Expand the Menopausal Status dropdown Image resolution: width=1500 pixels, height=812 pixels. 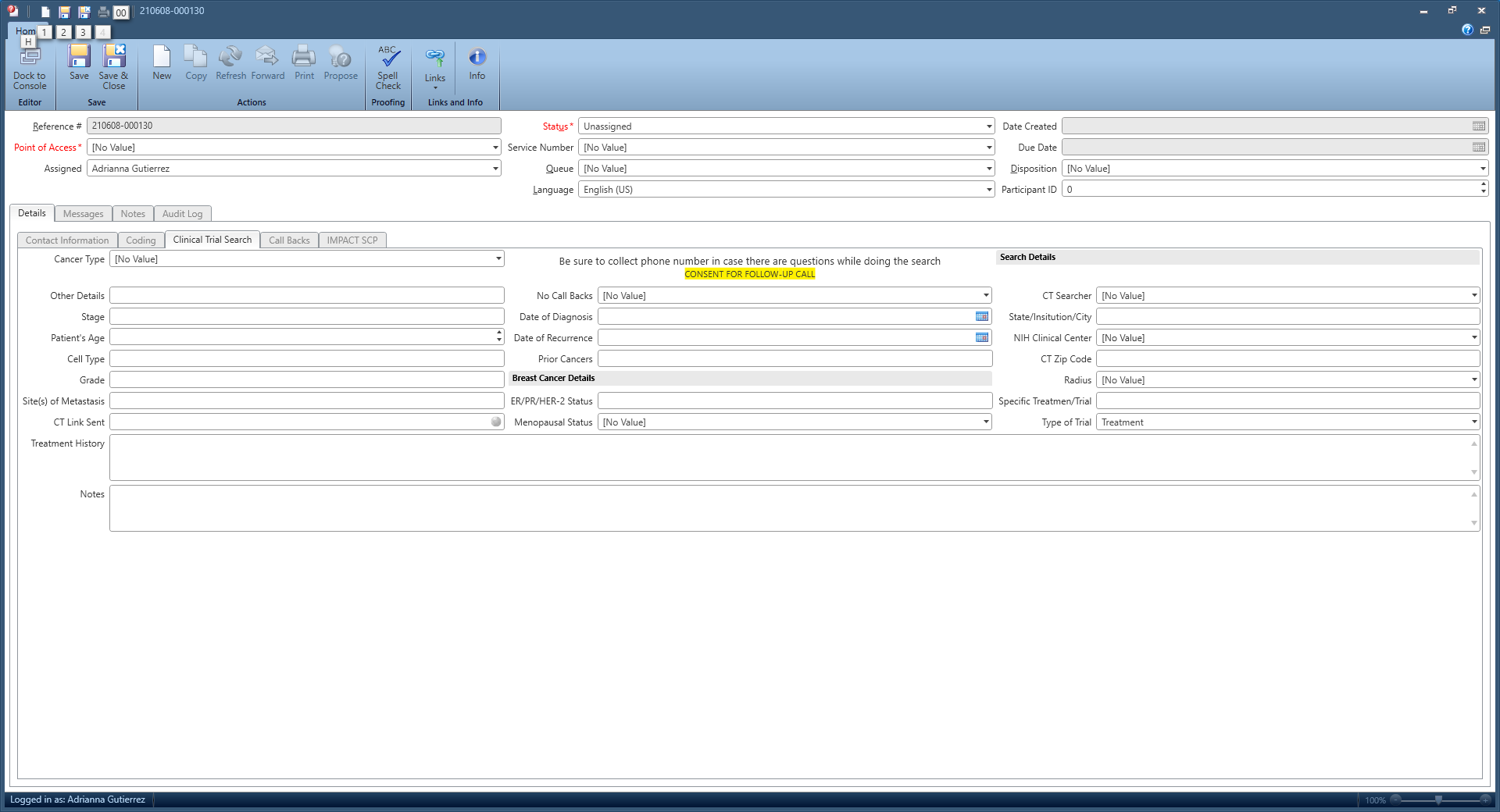(x=986, y=422)
